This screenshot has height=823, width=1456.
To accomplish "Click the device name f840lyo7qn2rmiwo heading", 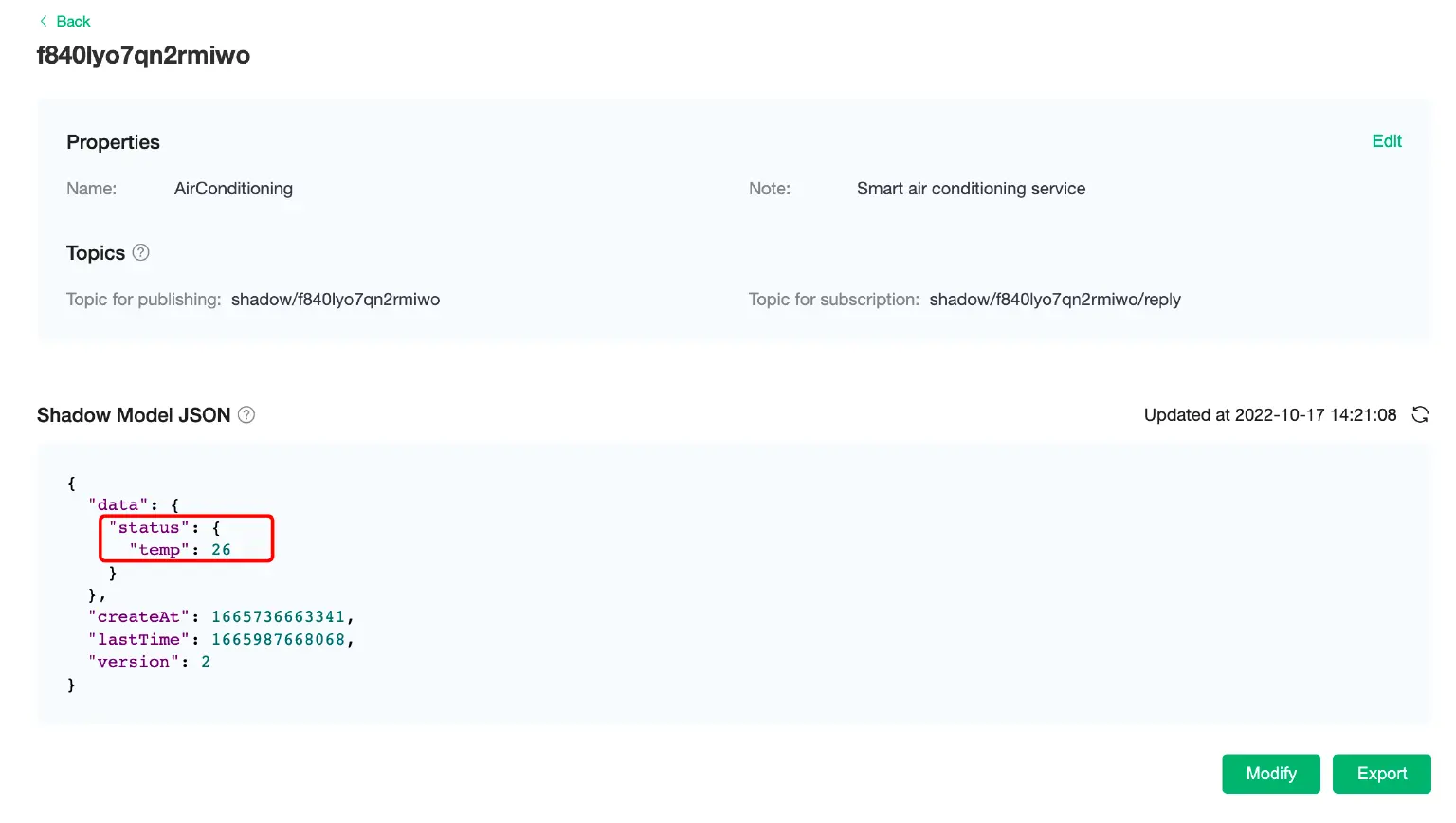I will (143, 55).
